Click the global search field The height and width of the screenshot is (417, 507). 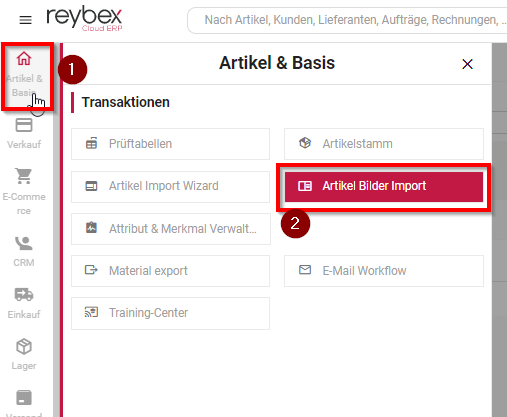pos(347,20)
